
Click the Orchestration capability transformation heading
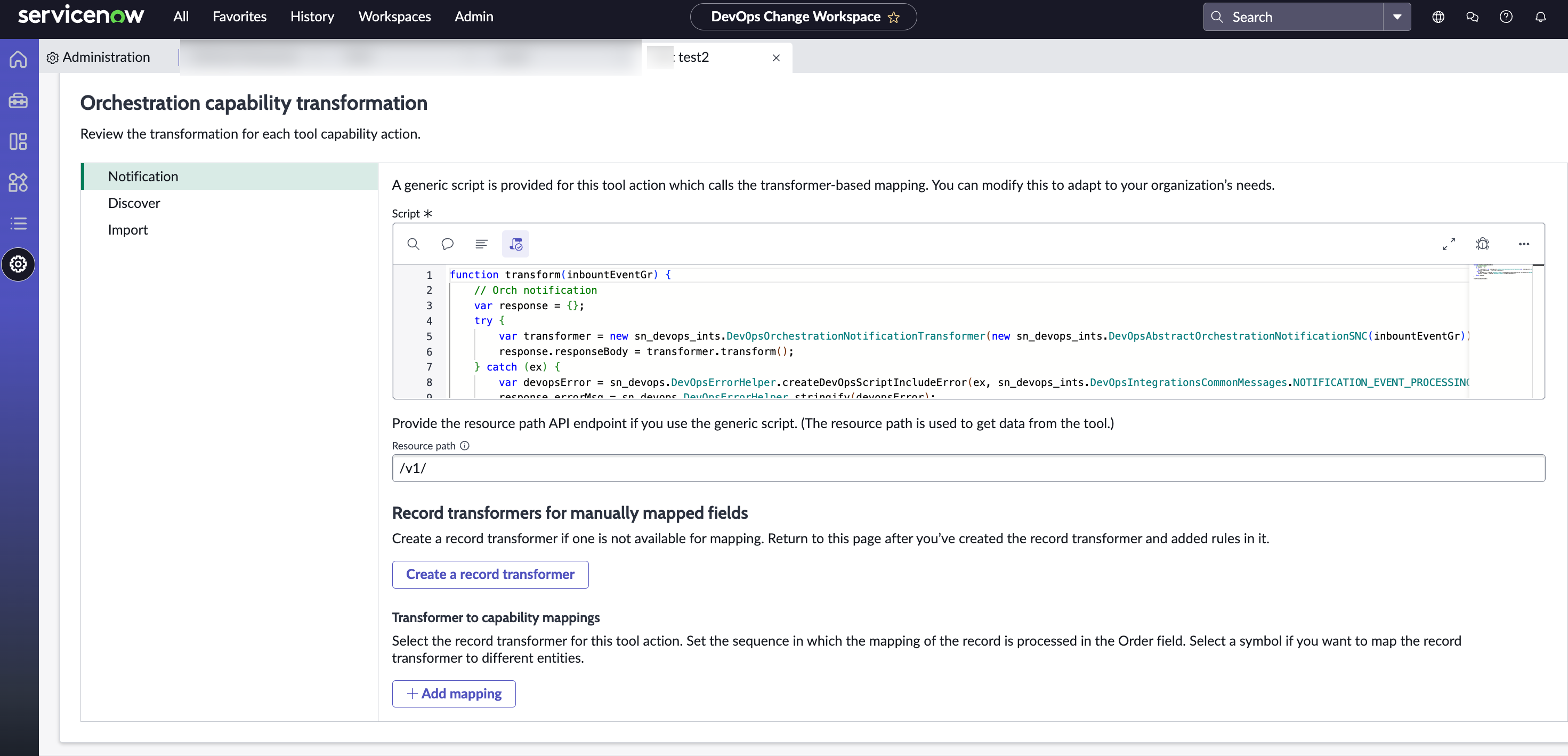coord(253,103)
